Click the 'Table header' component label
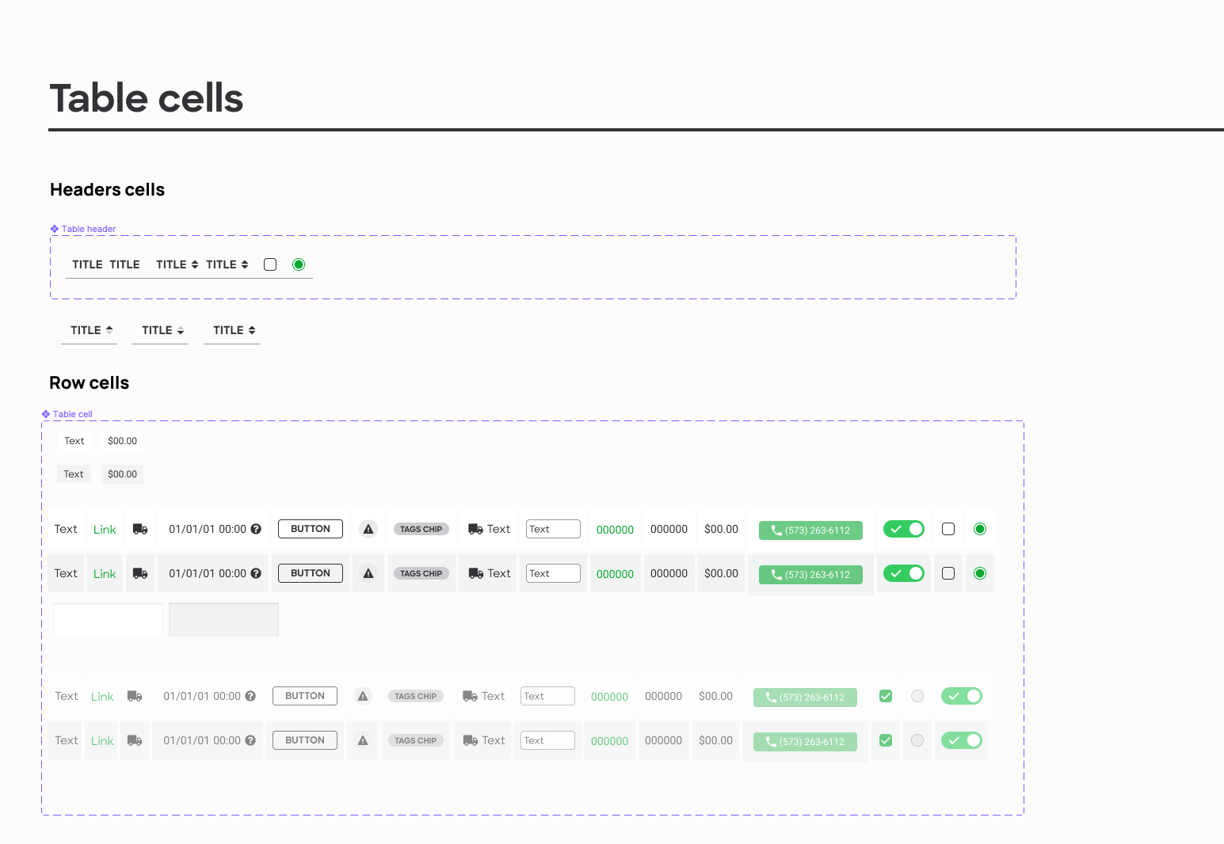1224x844 pixels. click(89, 229)
